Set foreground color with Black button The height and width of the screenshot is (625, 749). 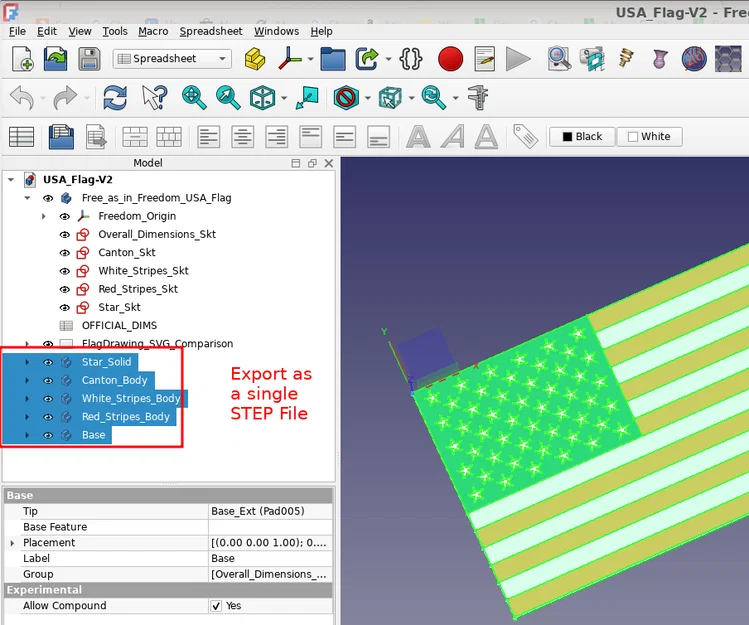tap(582, 137)
